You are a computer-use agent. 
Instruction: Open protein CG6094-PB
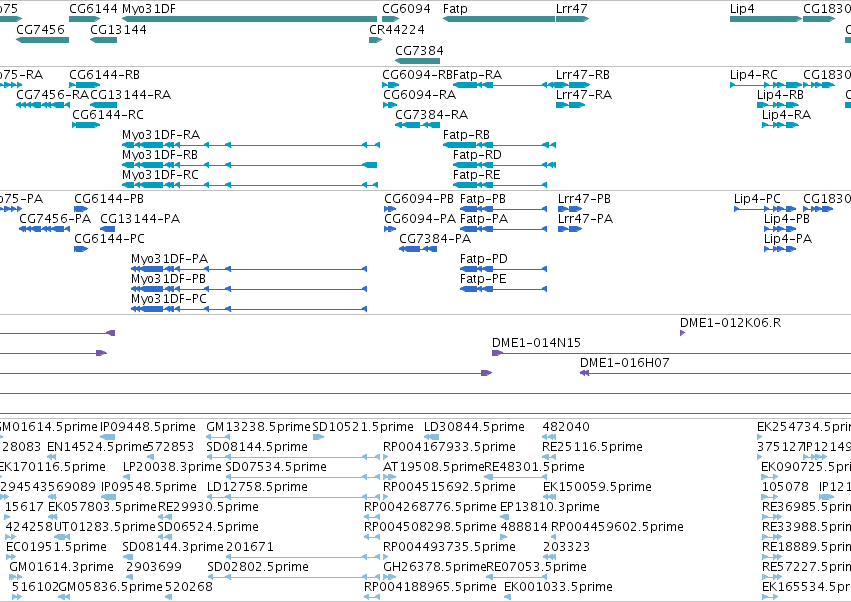390,209
